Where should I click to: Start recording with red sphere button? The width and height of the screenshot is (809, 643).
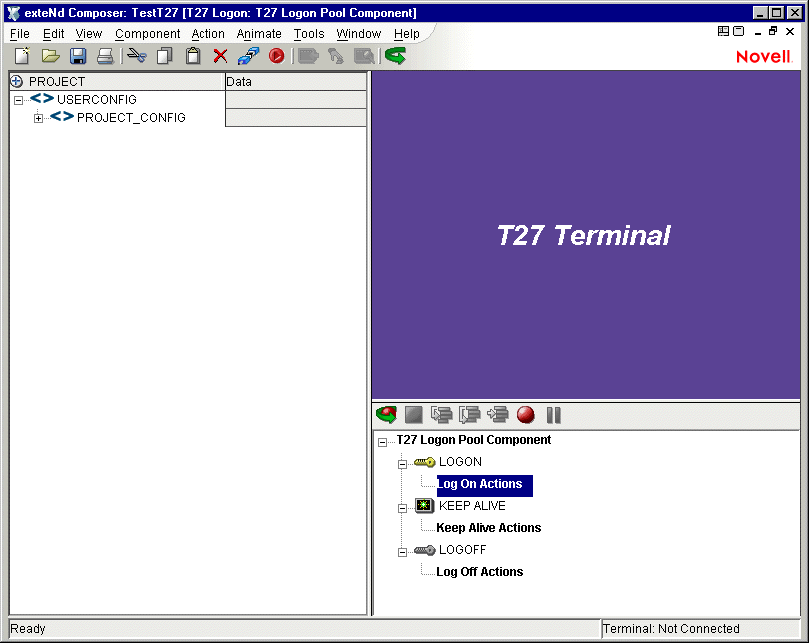point(526,414)
